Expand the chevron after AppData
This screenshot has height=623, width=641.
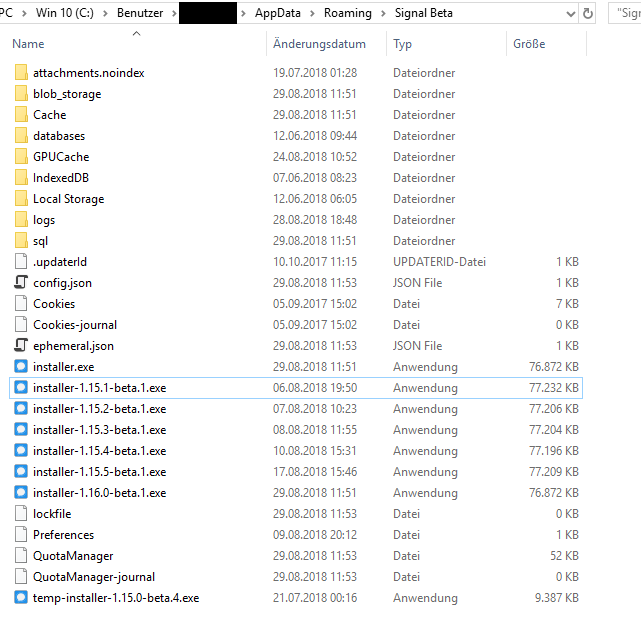tap(312, 13)
